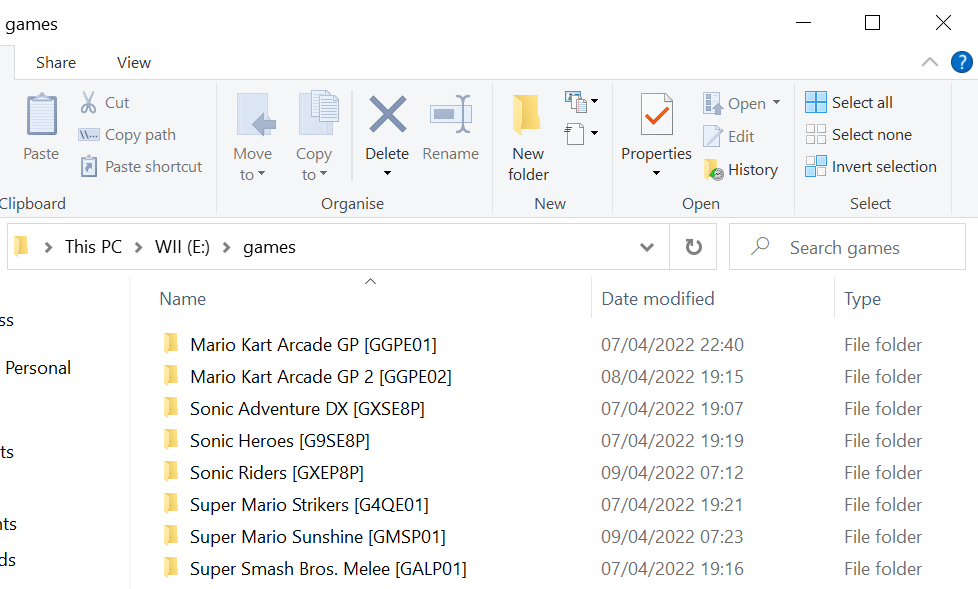Click the Cut scissors icon

coord(89,102)
